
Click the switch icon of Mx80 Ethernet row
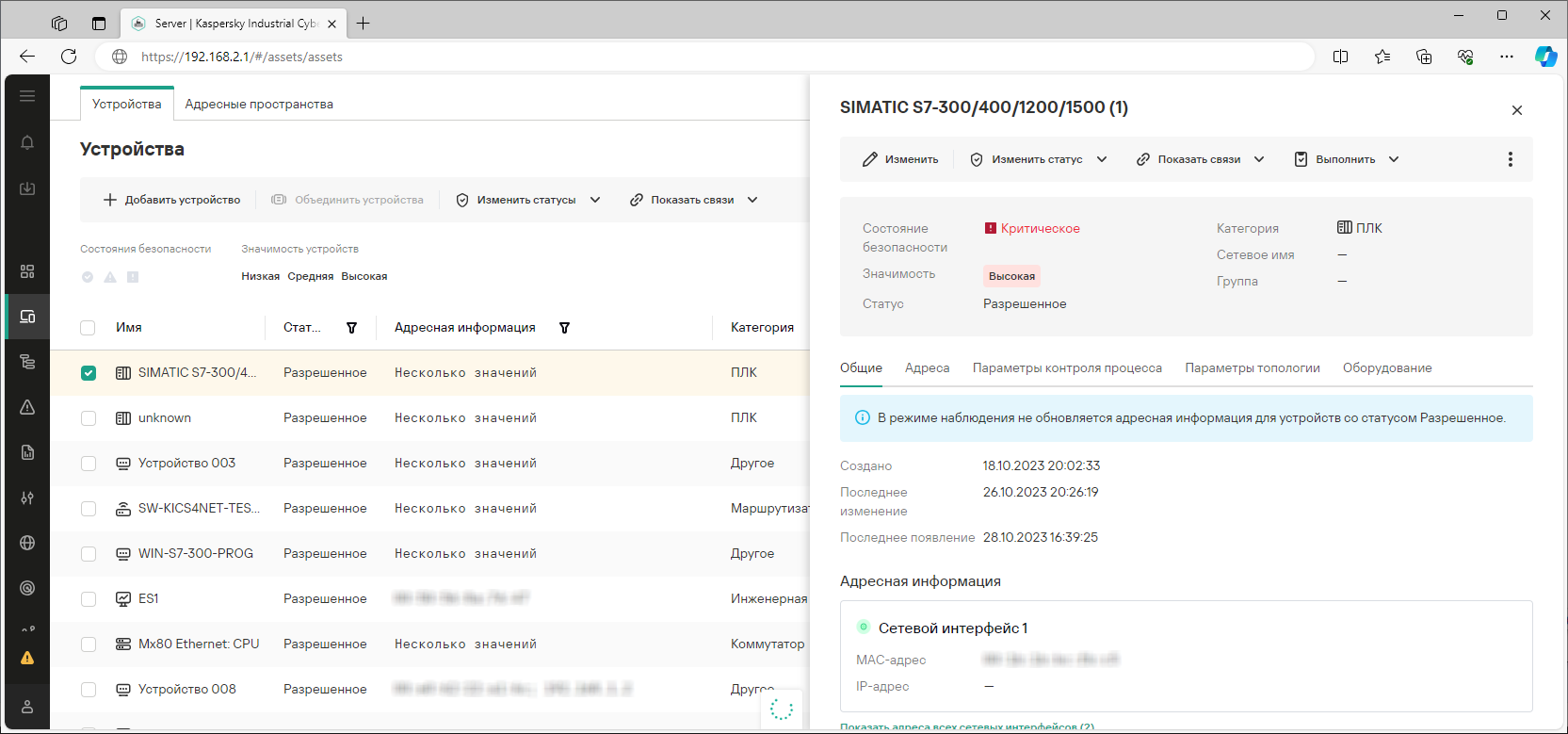point(123,644)
